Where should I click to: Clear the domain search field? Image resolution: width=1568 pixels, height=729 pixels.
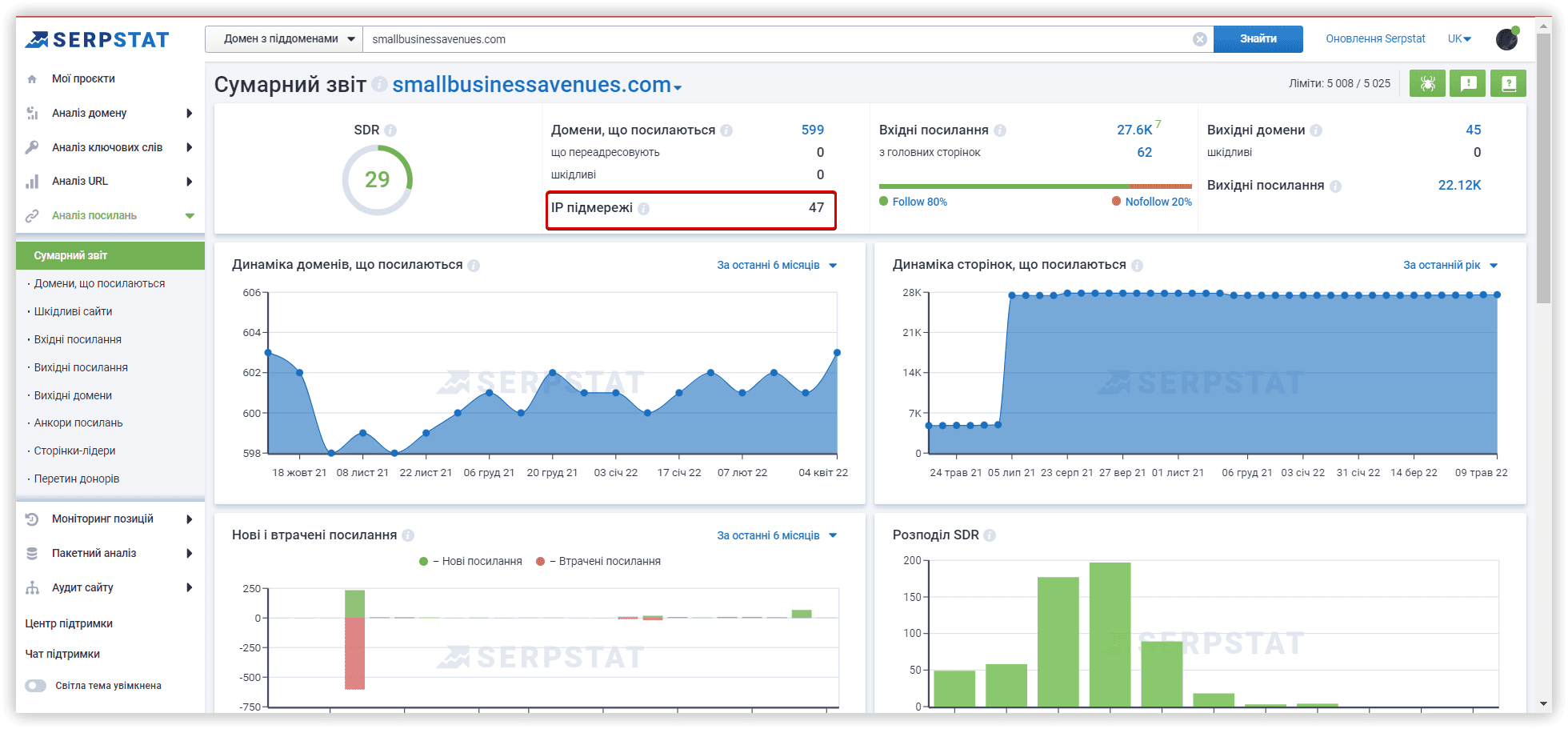tap(1200, 39)
